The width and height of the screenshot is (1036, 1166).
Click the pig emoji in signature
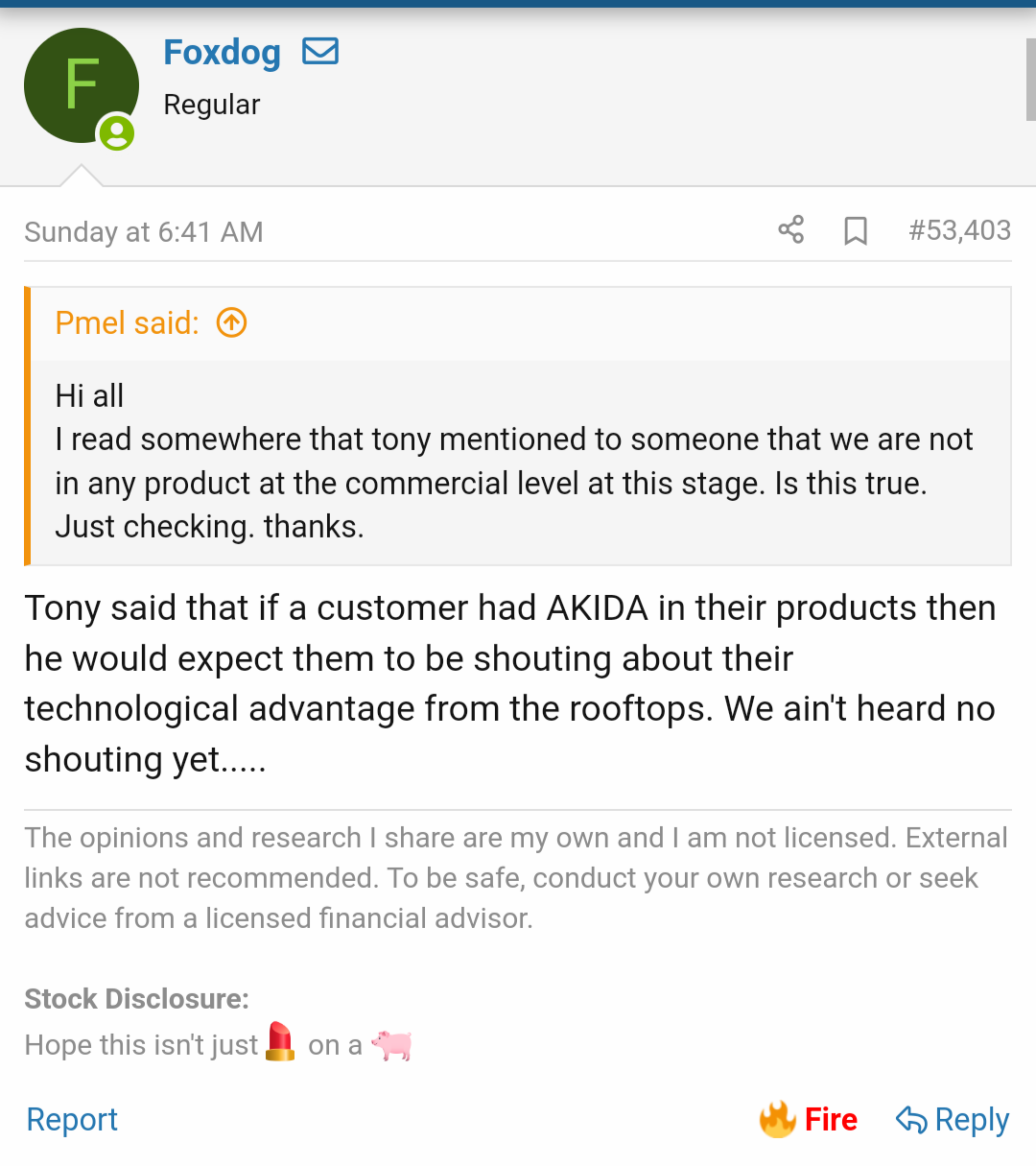pyautogui.click(x=391, y=1044)
